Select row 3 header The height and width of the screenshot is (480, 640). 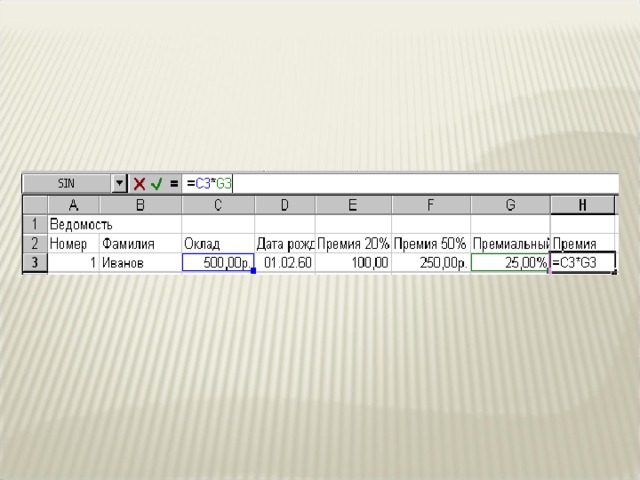(x=35, y=262)
